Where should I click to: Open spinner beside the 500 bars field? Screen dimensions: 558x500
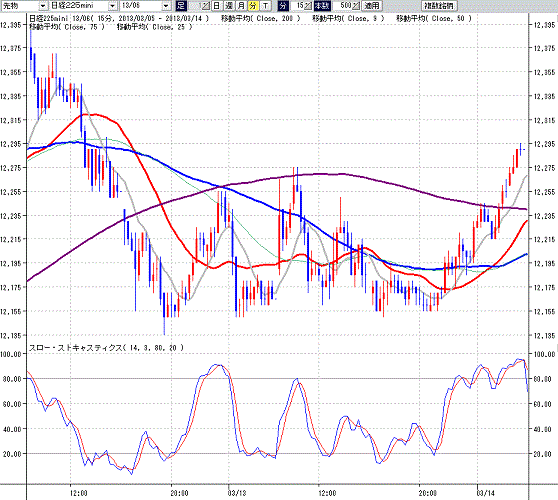click(356, 6)
